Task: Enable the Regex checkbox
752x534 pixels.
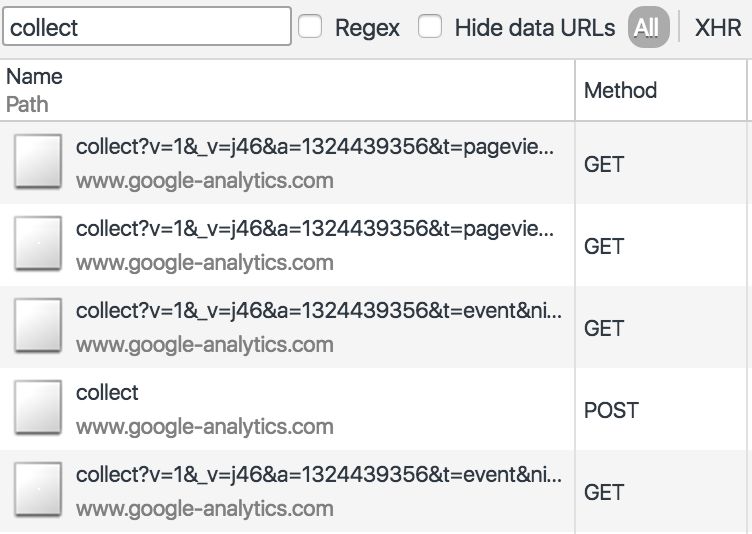Action: click(x=310, y=26)
